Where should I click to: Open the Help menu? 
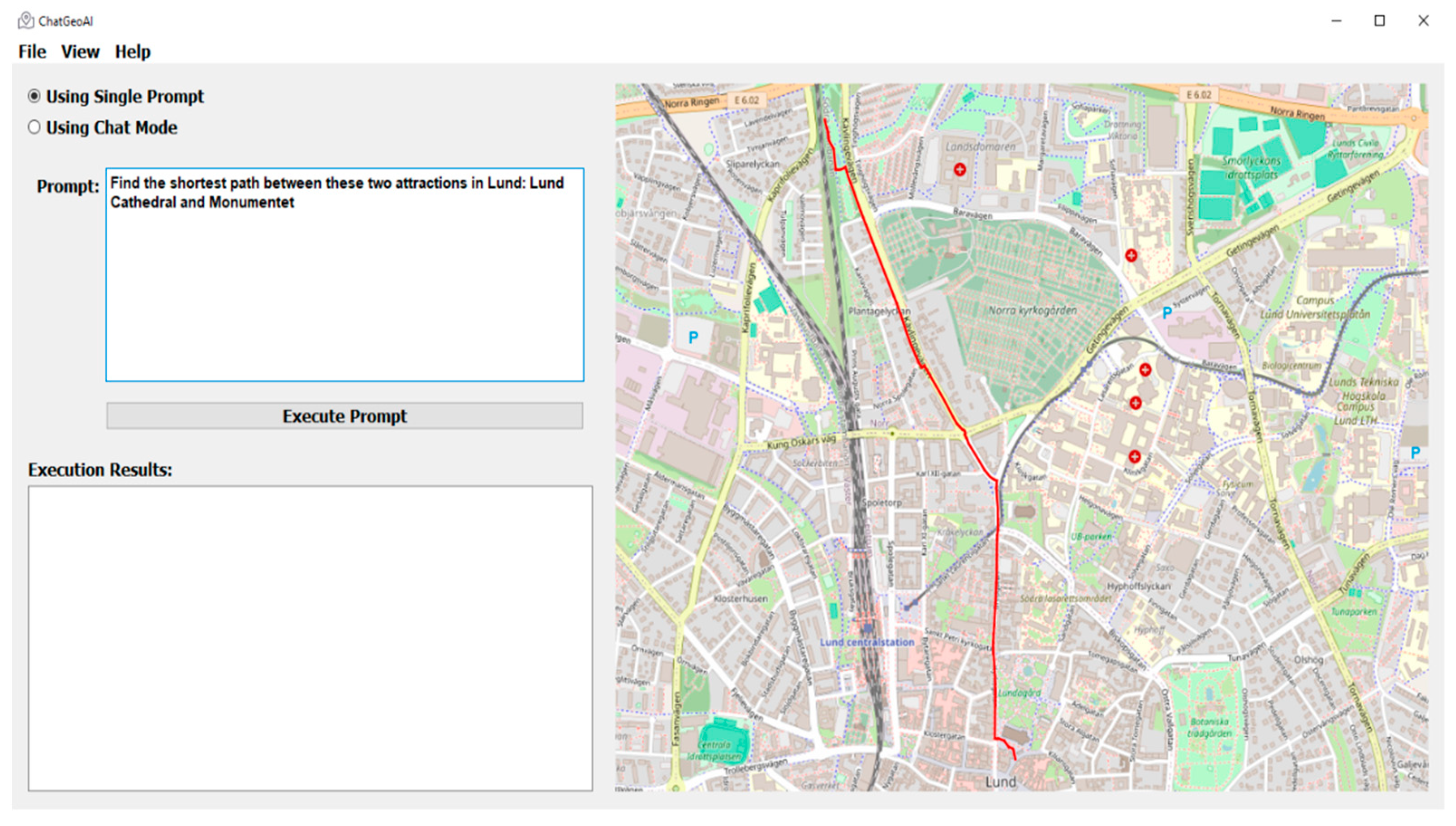[x=133, y=52]
